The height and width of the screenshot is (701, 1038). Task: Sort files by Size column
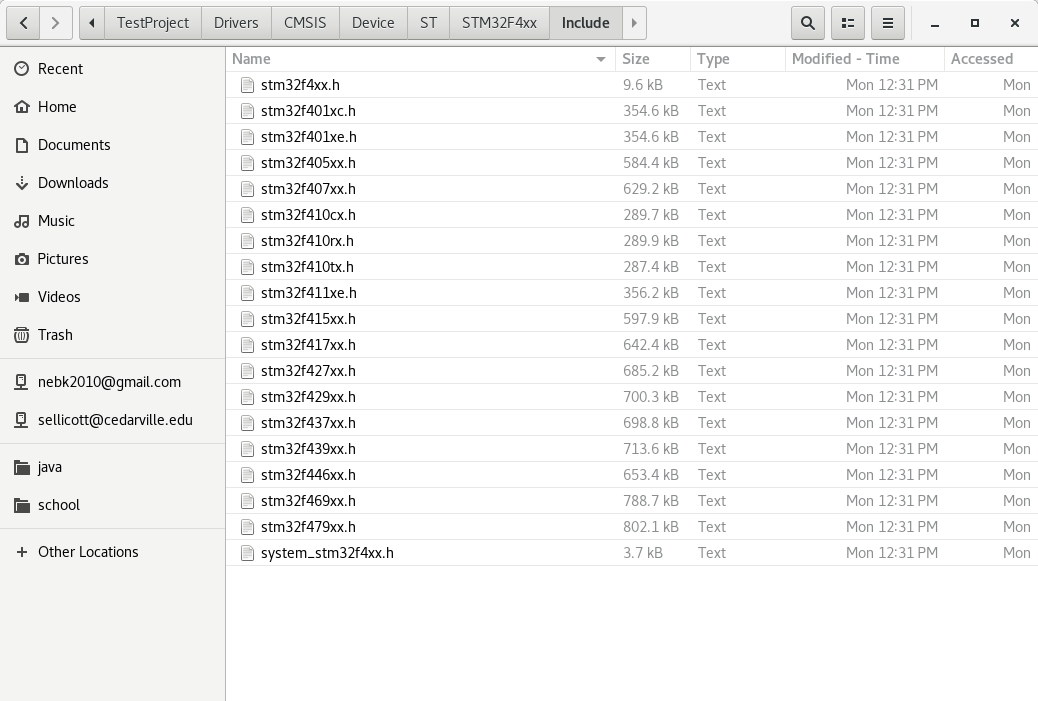click(x=653, y=59)
